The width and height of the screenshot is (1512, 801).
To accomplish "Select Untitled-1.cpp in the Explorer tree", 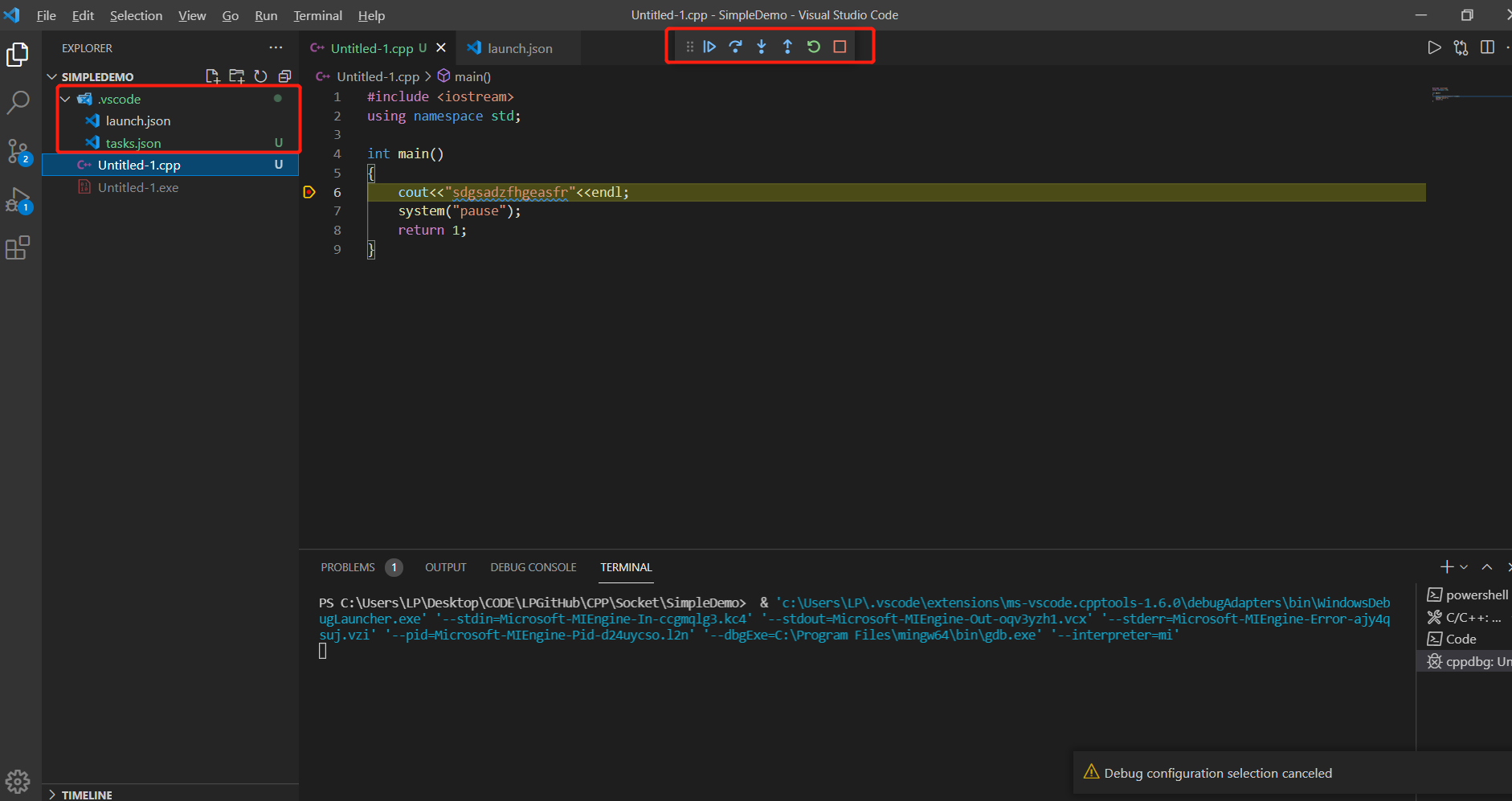I will pyautogui.click(x=170, y=165).
